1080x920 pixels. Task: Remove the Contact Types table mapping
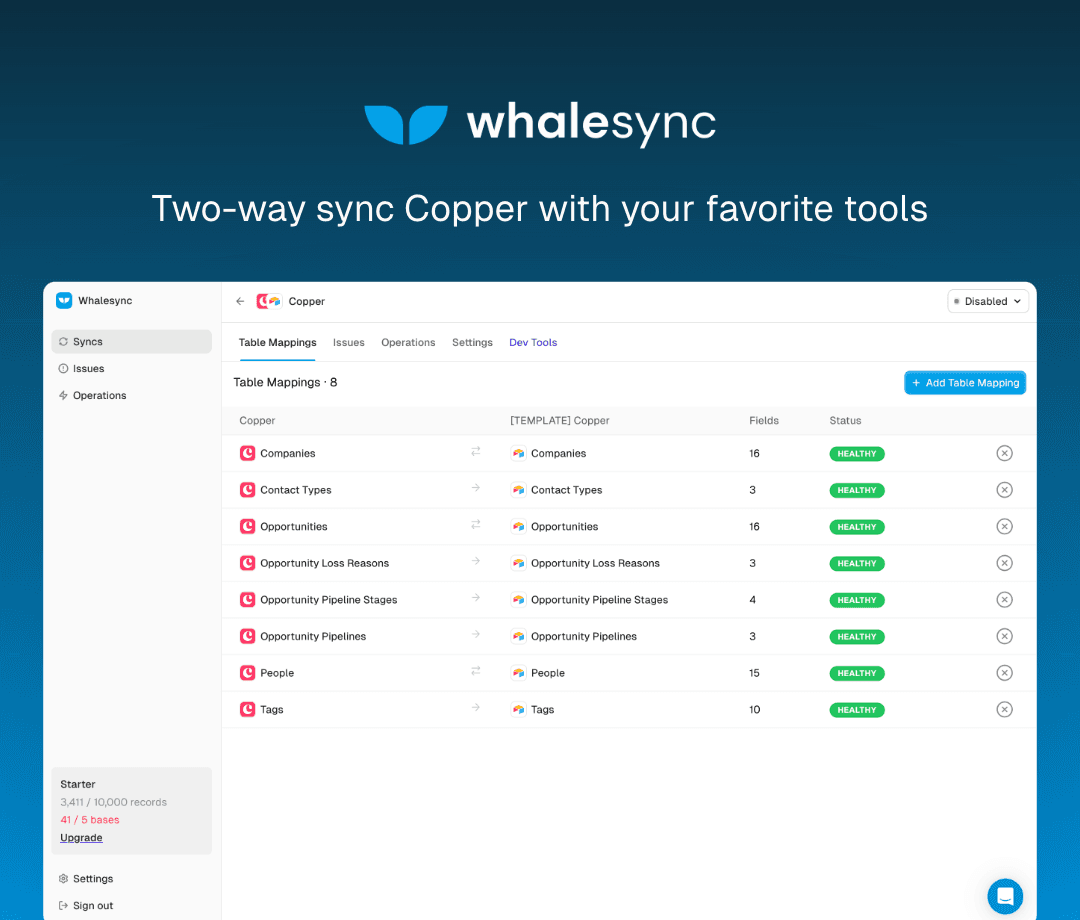pyautogui.click(x=1004, y=490)
